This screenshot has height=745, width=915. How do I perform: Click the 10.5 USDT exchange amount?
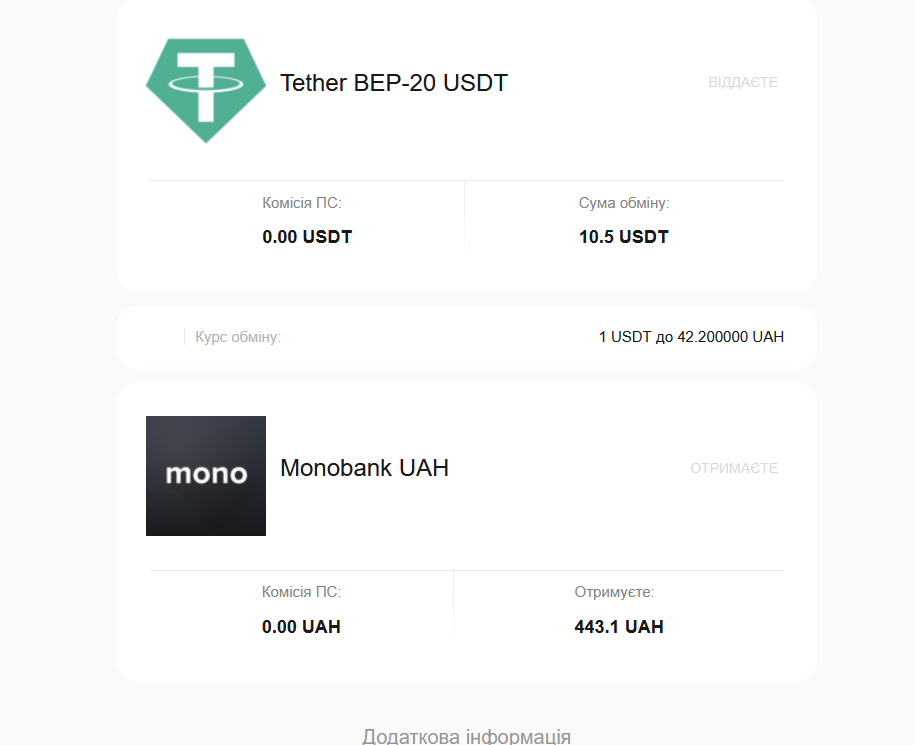click(x=624, y=237)
